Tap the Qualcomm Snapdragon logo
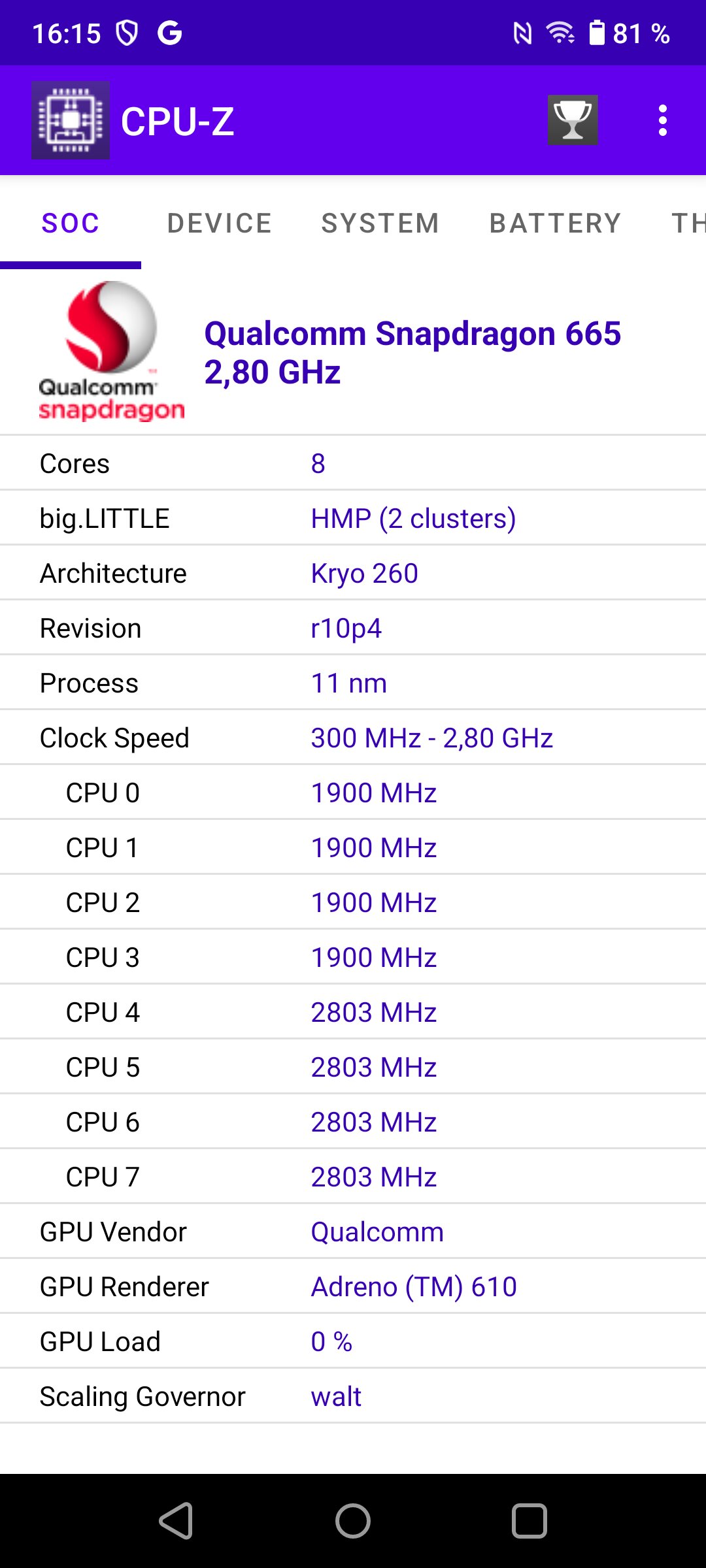 click(x=111, y=351)
